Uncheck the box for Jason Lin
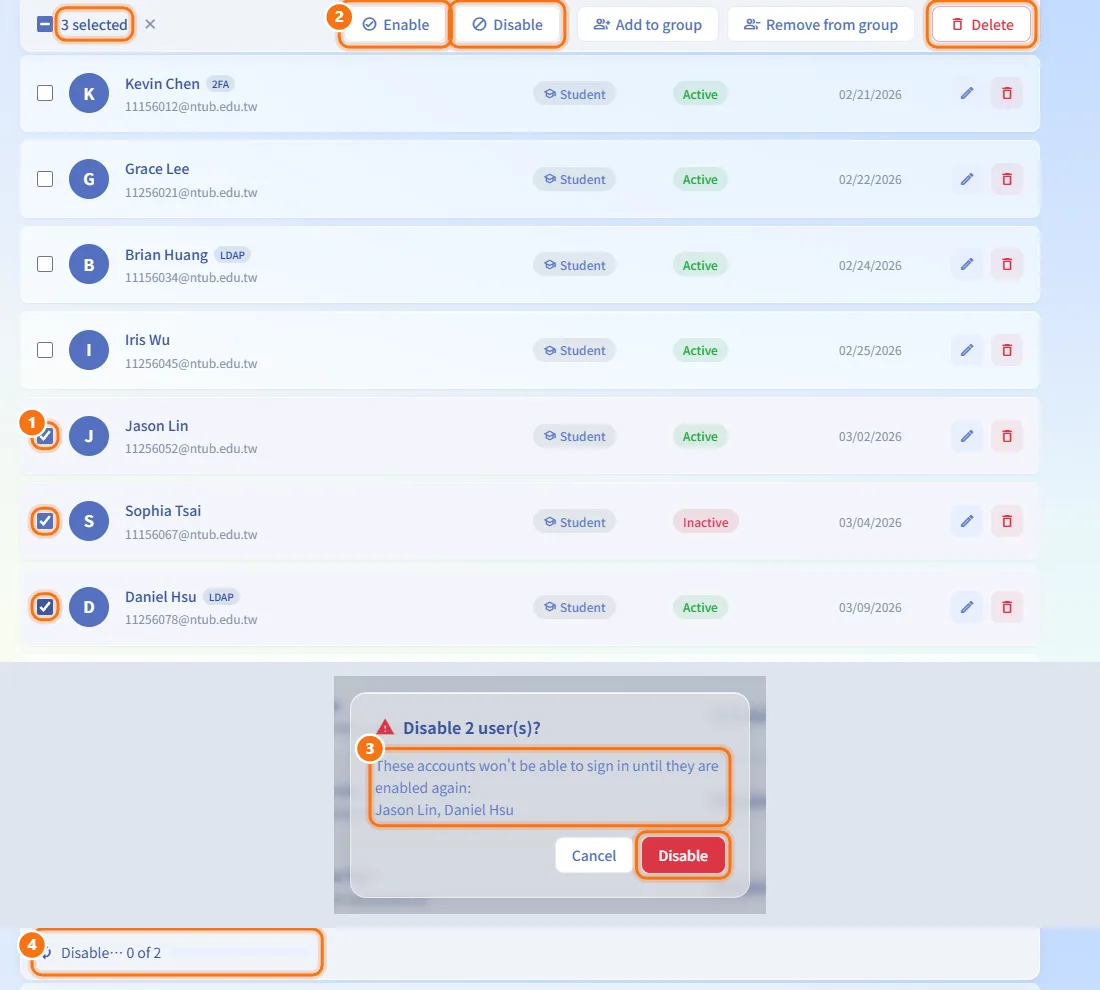Viewport: 1100px width, 990px height. tap(45, 436)
